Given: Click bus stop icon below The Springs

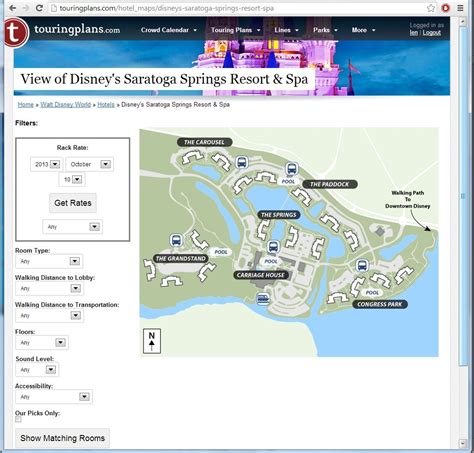Looking at the screenshot, I should (x=273, y=247).
